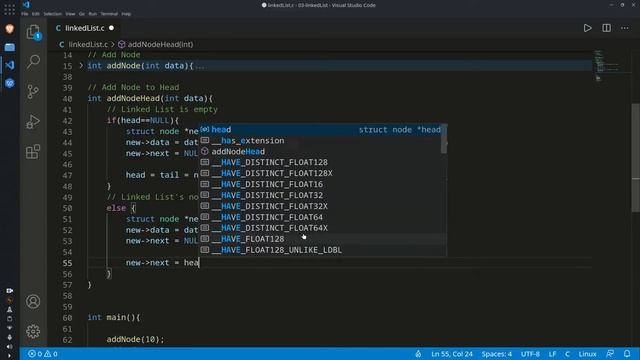Image resolution: width=640 pixels, height=360 pixels.
Task: Open the Accounts menu icon
Action: coord(33,302)
